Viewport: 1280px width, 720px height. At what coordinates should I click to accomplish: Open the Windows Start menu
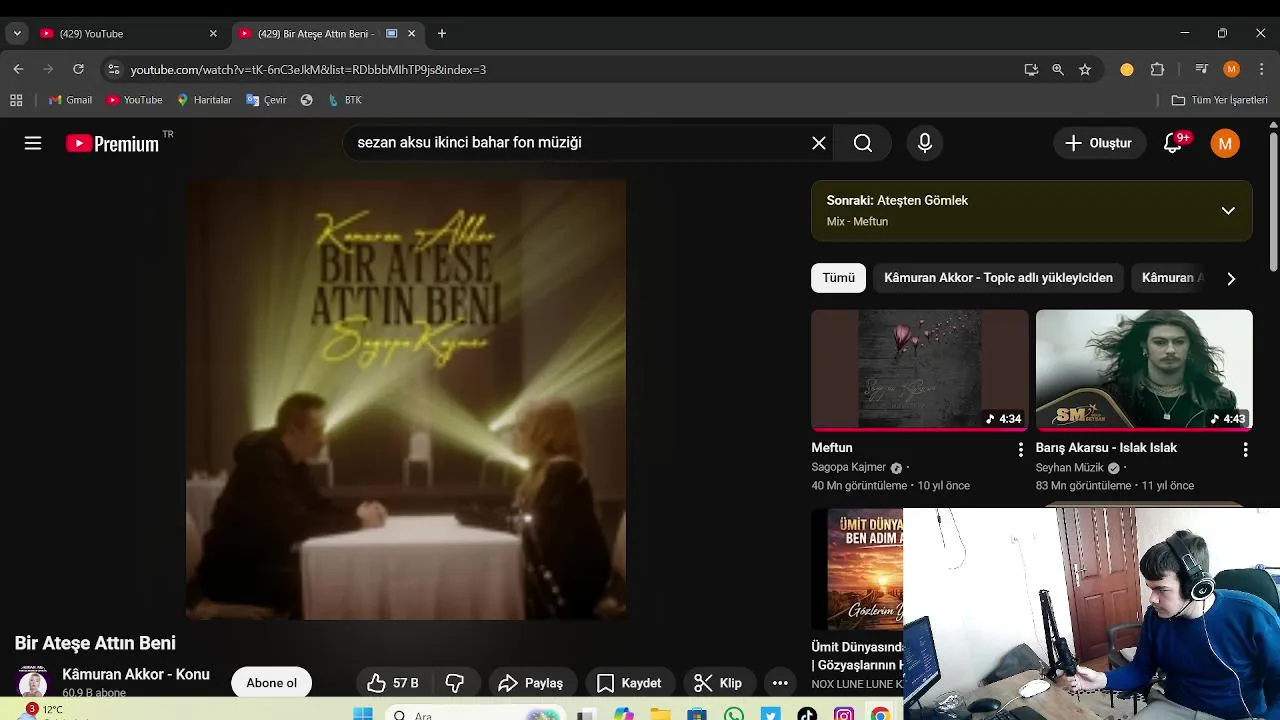coord(363,713)
